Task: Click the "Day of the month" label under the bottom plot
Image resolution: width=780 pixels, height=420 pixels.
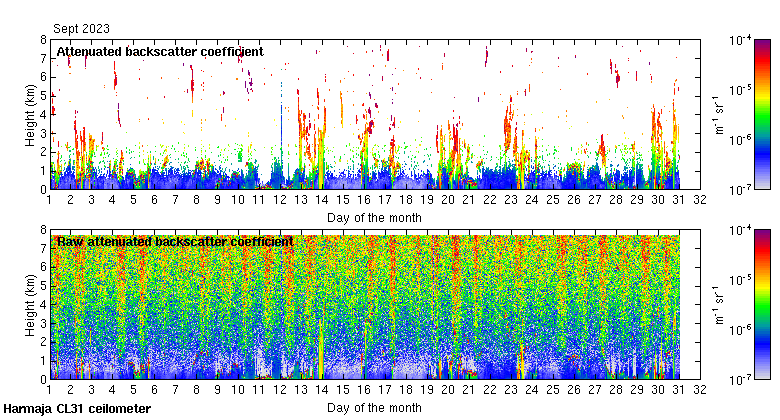Action: (374, 408)
